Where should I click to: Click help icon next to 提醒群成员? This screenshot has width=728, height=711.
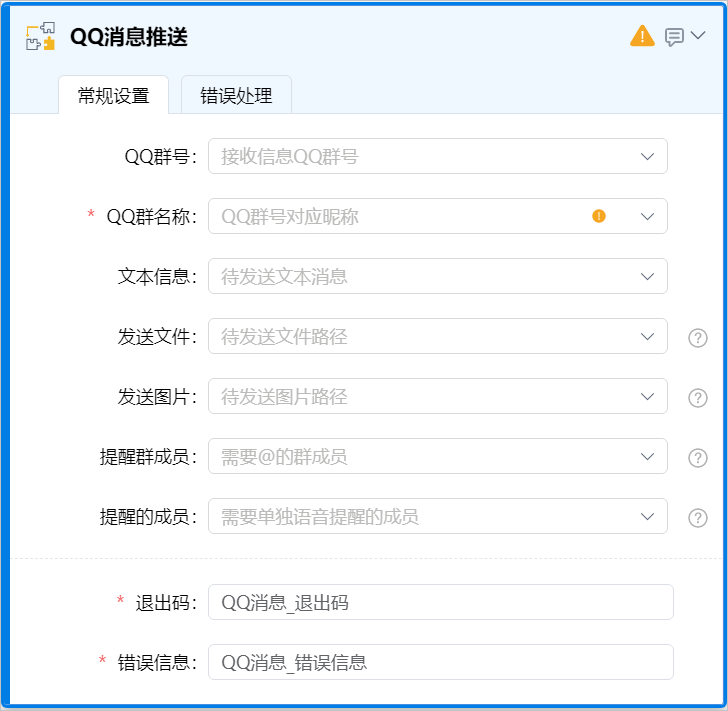[698, 458]
